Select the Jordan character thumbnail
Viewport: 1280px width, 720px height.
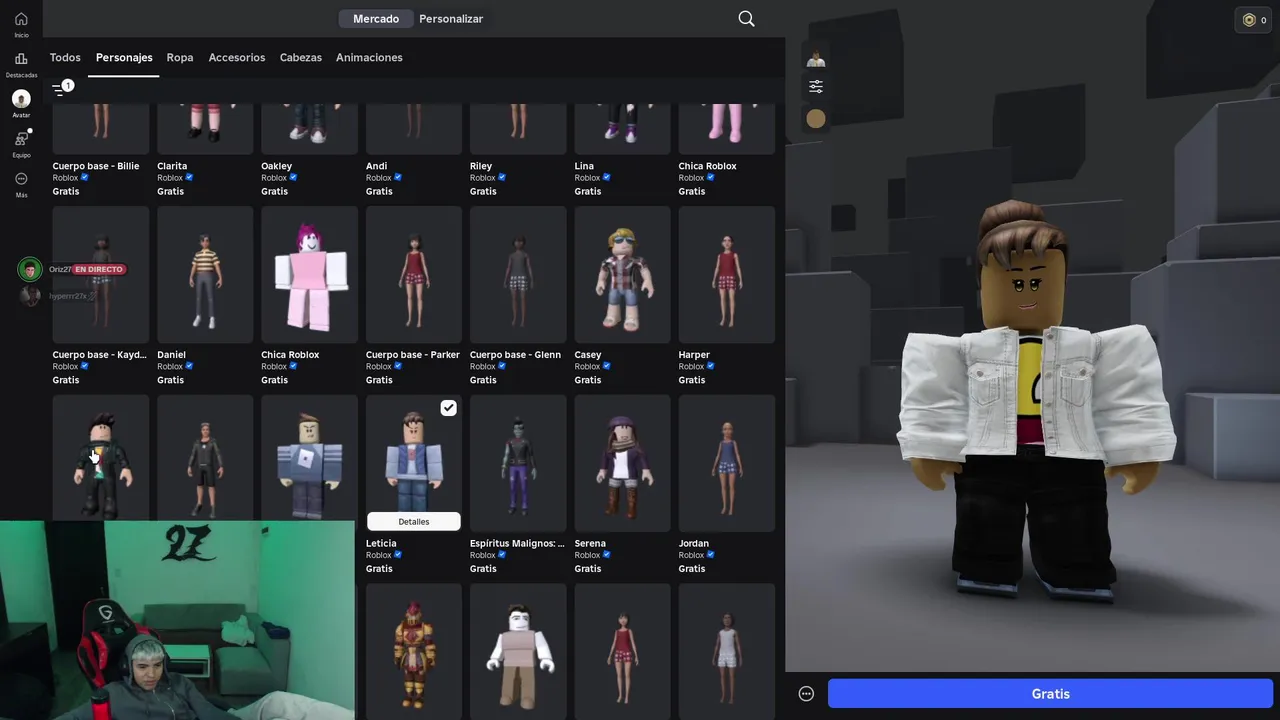click(727, 463)
